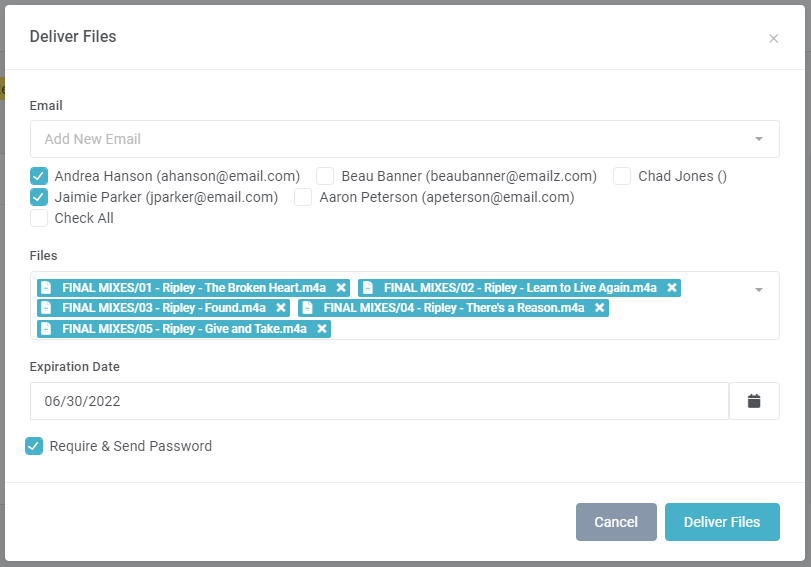Uncheck Andrea Hanson recipient
This screenshot has height=567, width=811.
pos(39,176)
